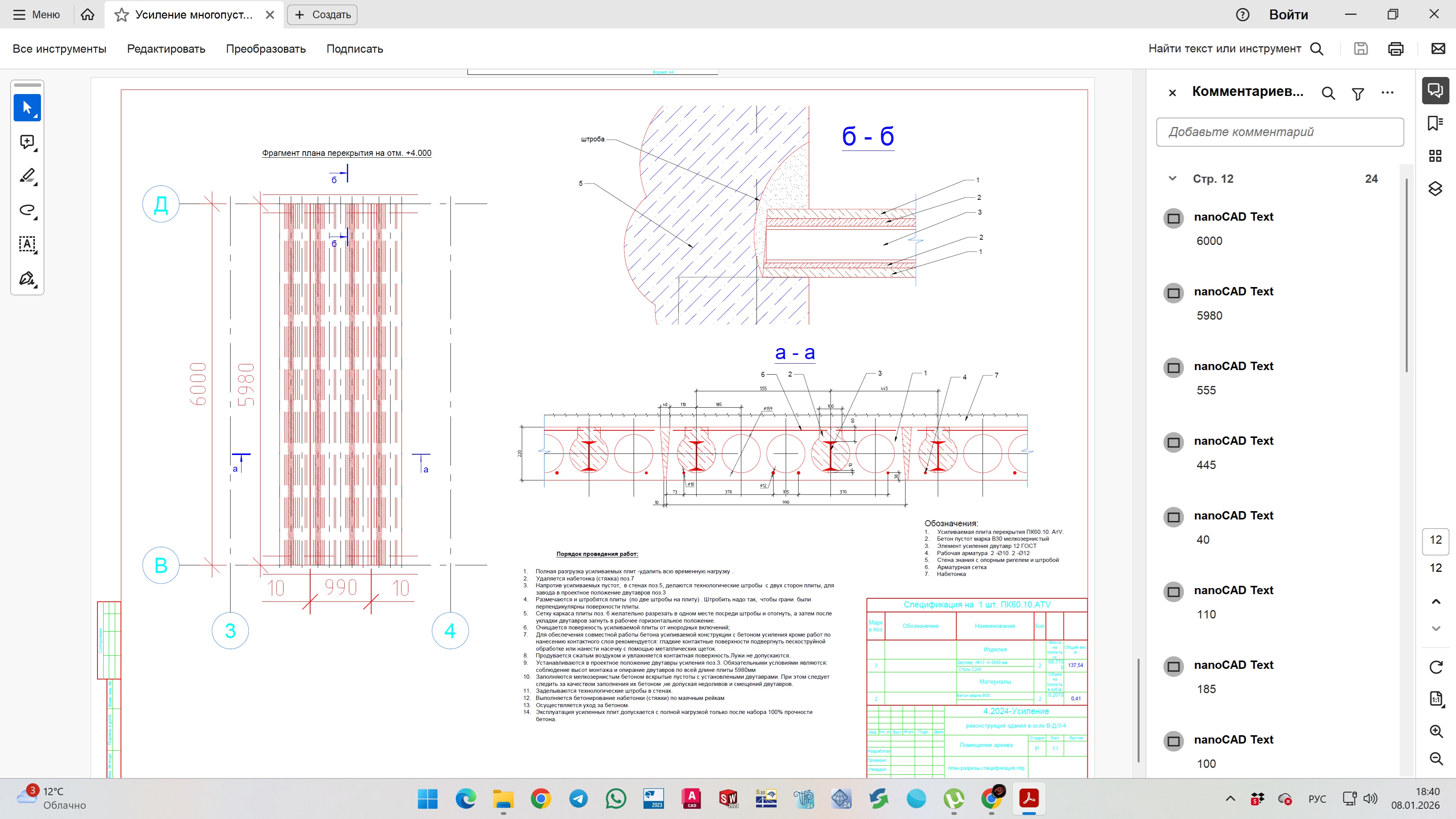Toggle the comments pane icon in right rail
The image size is (1456, 819).
click(1436, 91)
